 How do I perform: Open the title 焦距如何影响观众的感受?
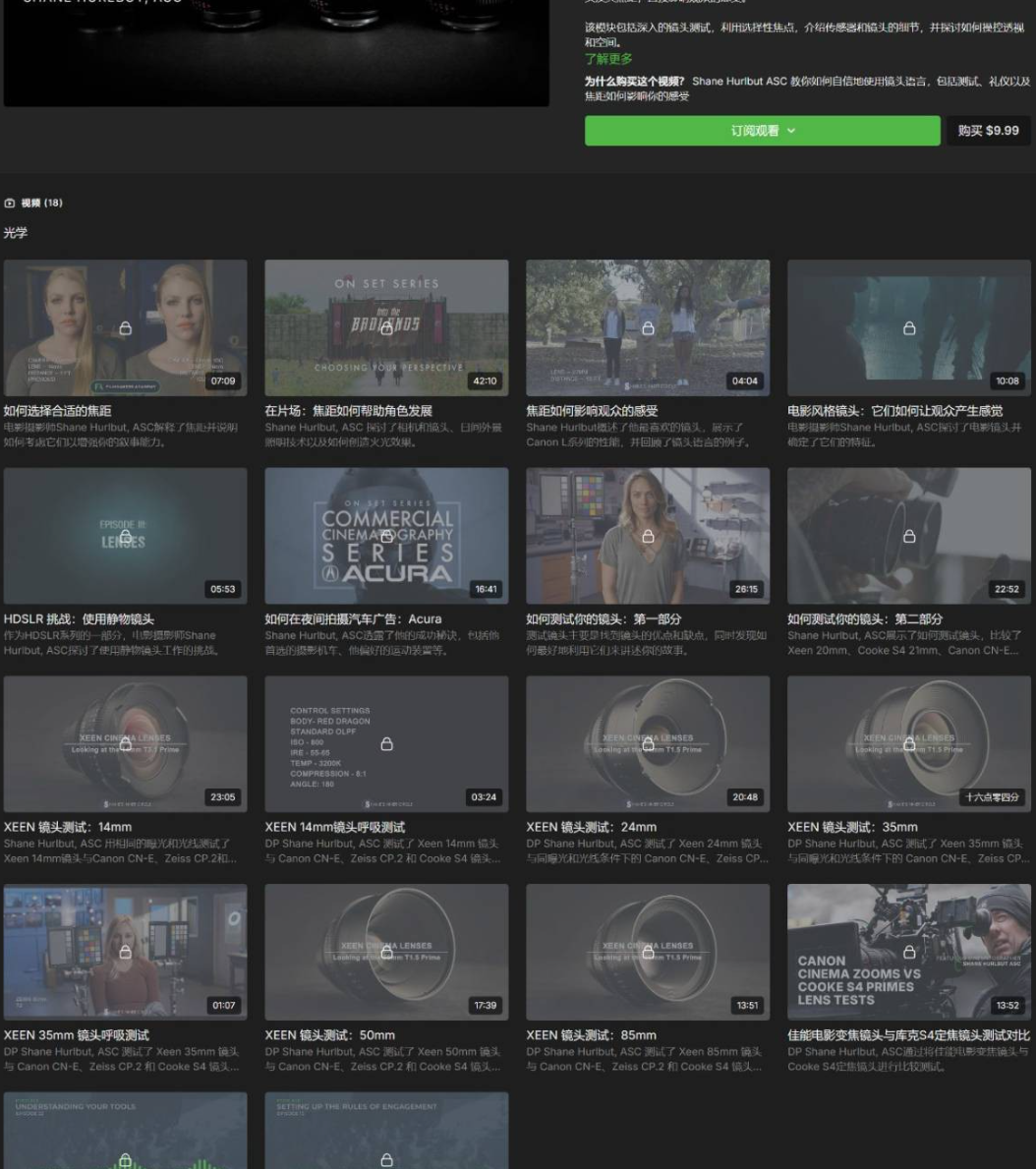point(592,411)
